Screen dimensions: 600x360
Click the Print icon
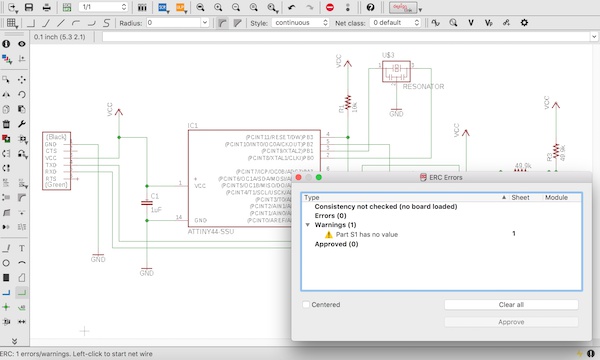[46, 7]
